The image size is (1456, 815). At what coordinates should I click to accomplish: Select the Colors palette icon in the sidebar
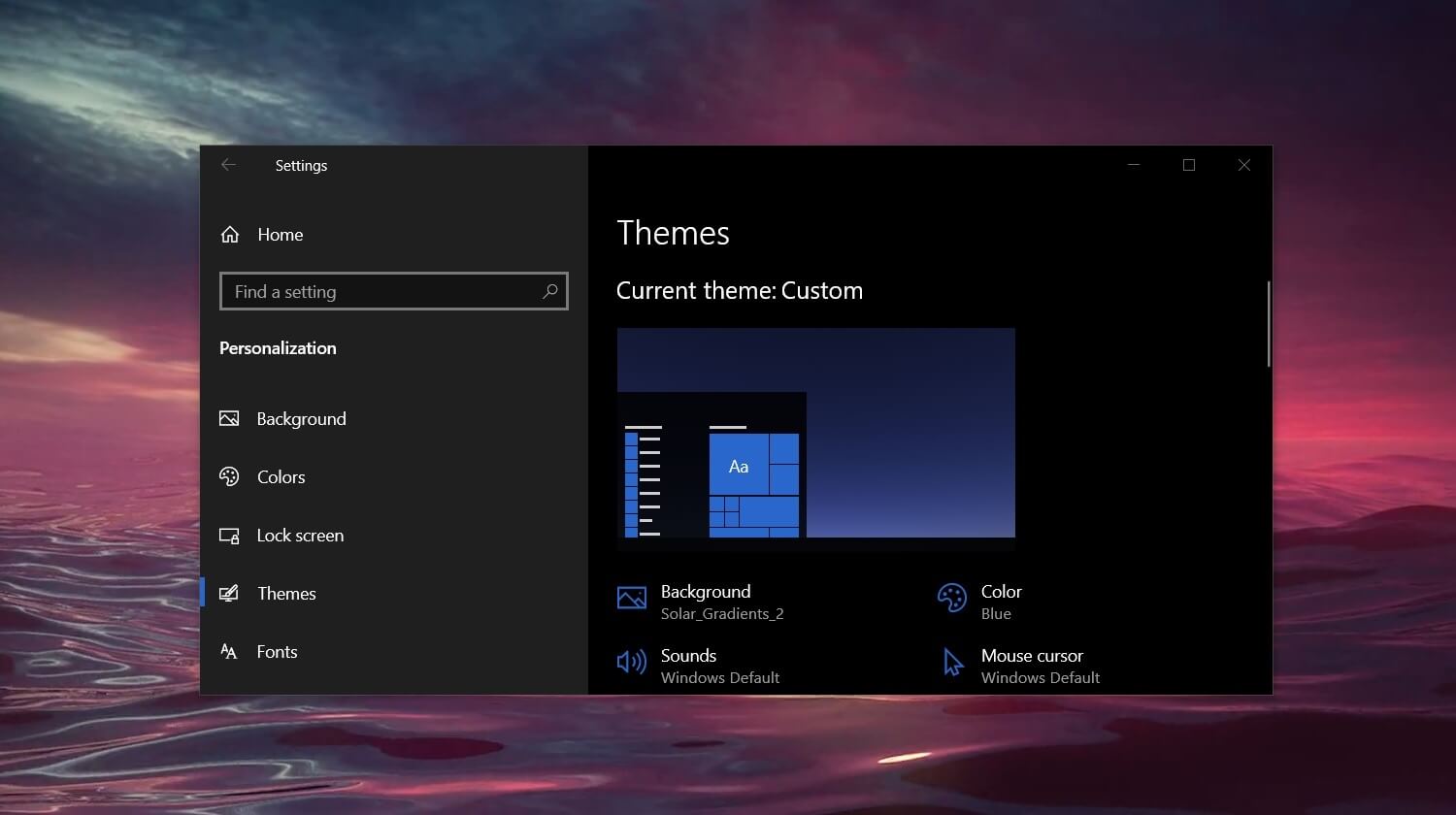229,477
